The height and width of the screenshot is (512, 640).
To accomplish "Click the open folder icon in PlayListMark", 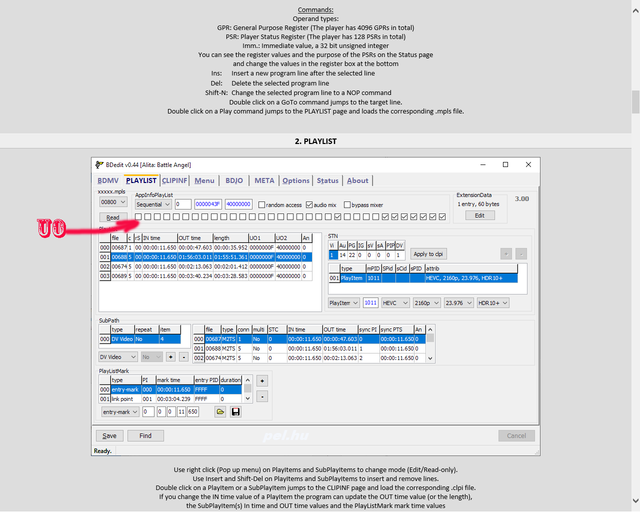I will click(x=220, y=412).
